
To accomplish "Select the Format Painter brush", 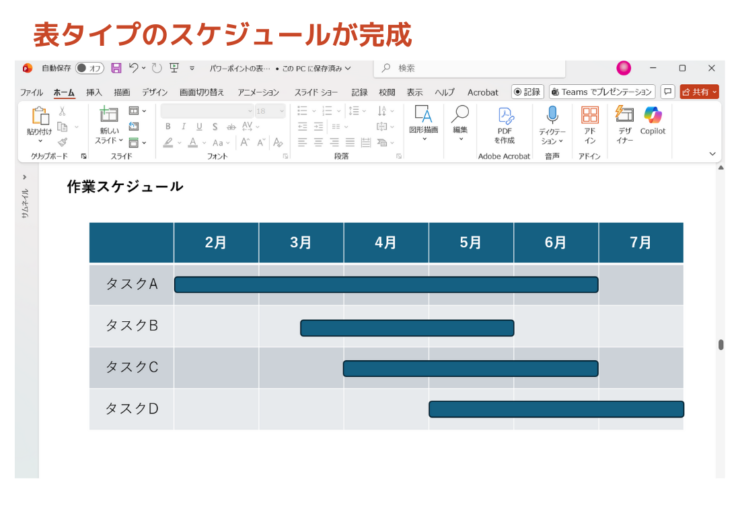I will (62, 142).
